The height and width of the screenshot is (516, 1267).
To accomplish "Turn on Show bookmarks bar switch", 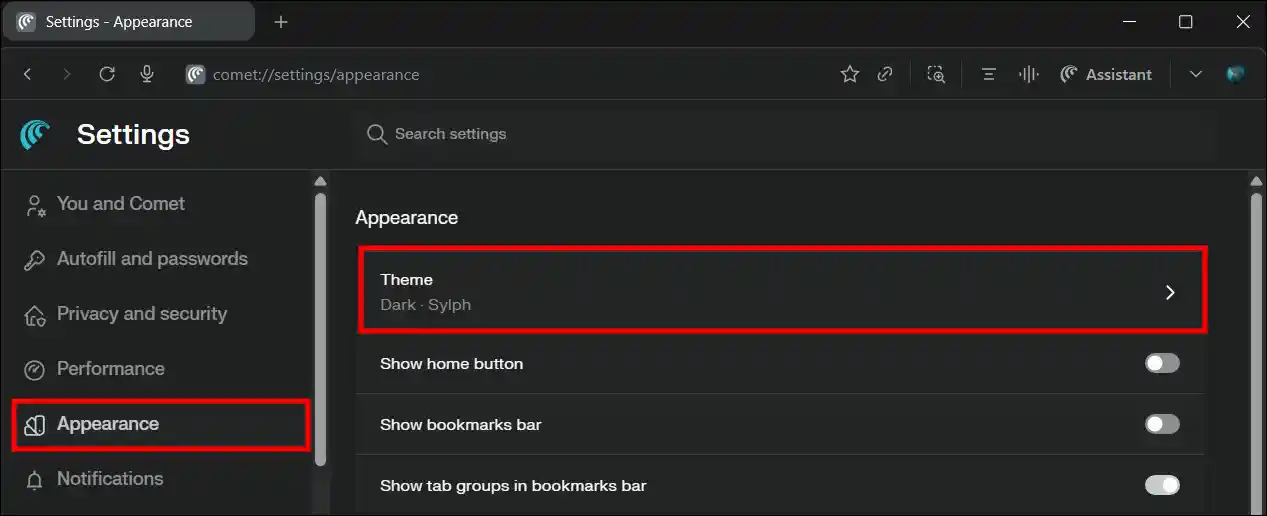I will [x=1162, y=424].
